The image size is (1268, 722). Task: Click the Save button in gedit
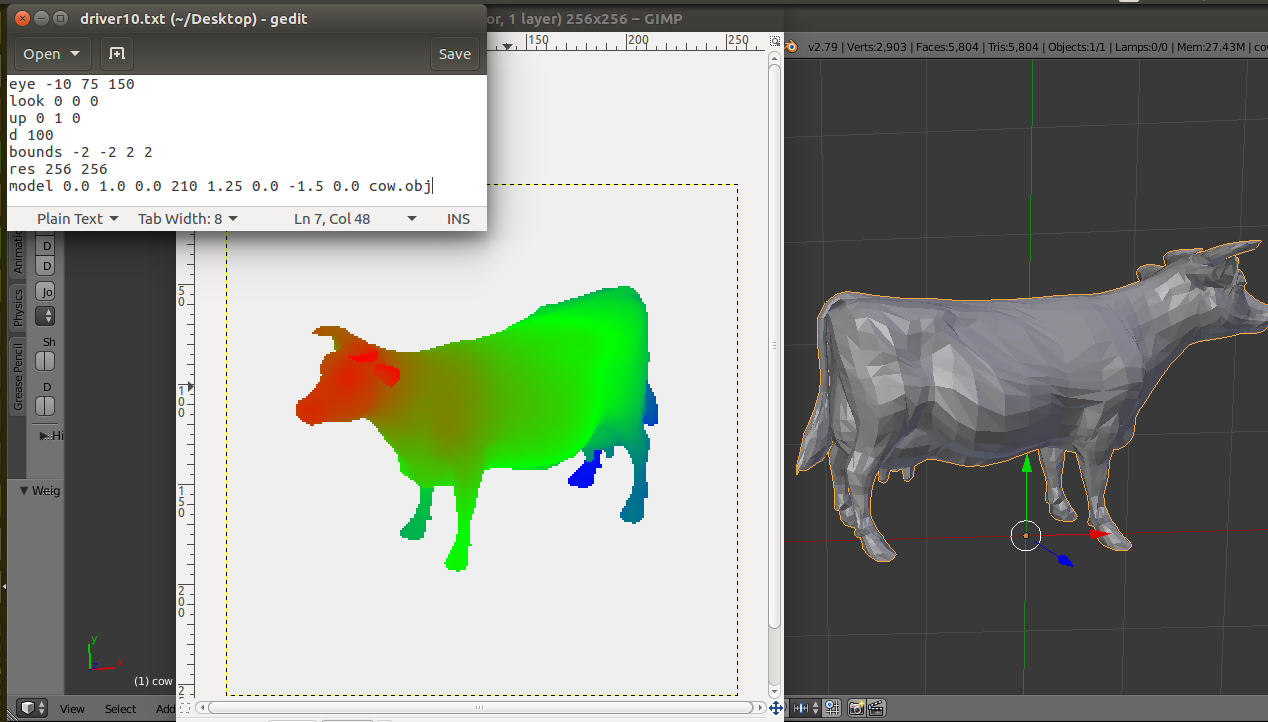[455, 53]
